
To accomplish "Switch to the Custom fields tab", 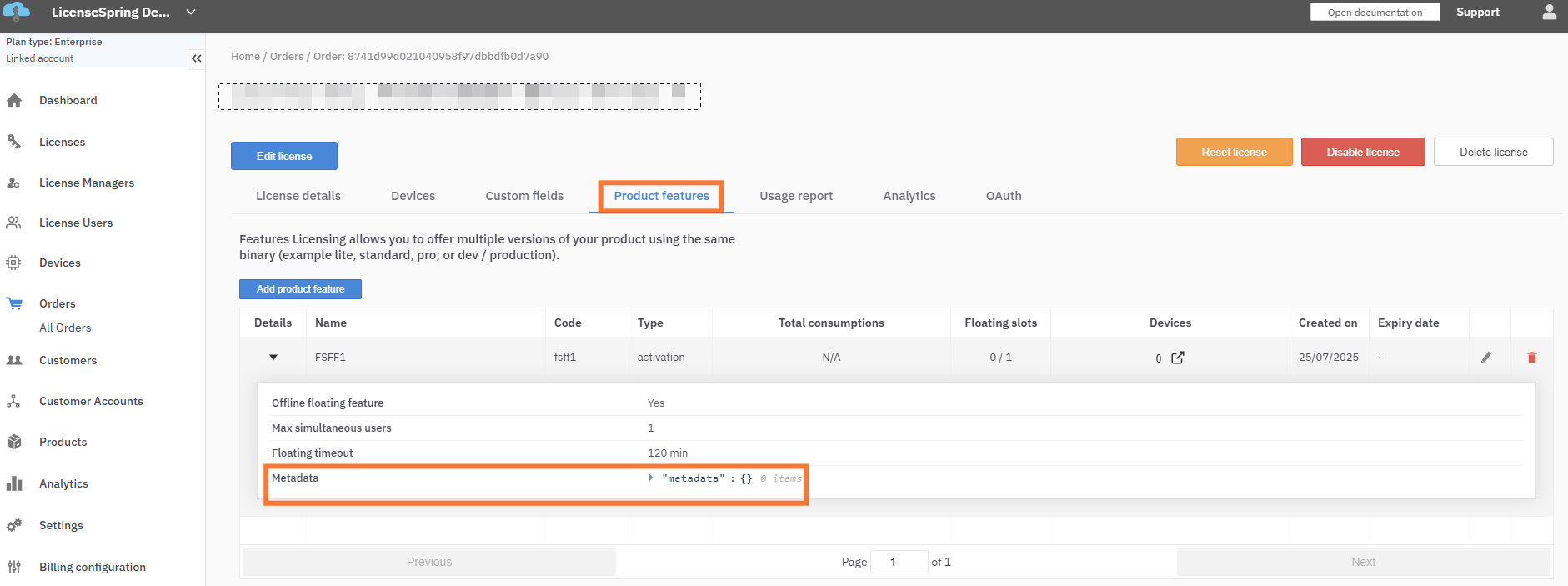I will (x=524, y=196).
